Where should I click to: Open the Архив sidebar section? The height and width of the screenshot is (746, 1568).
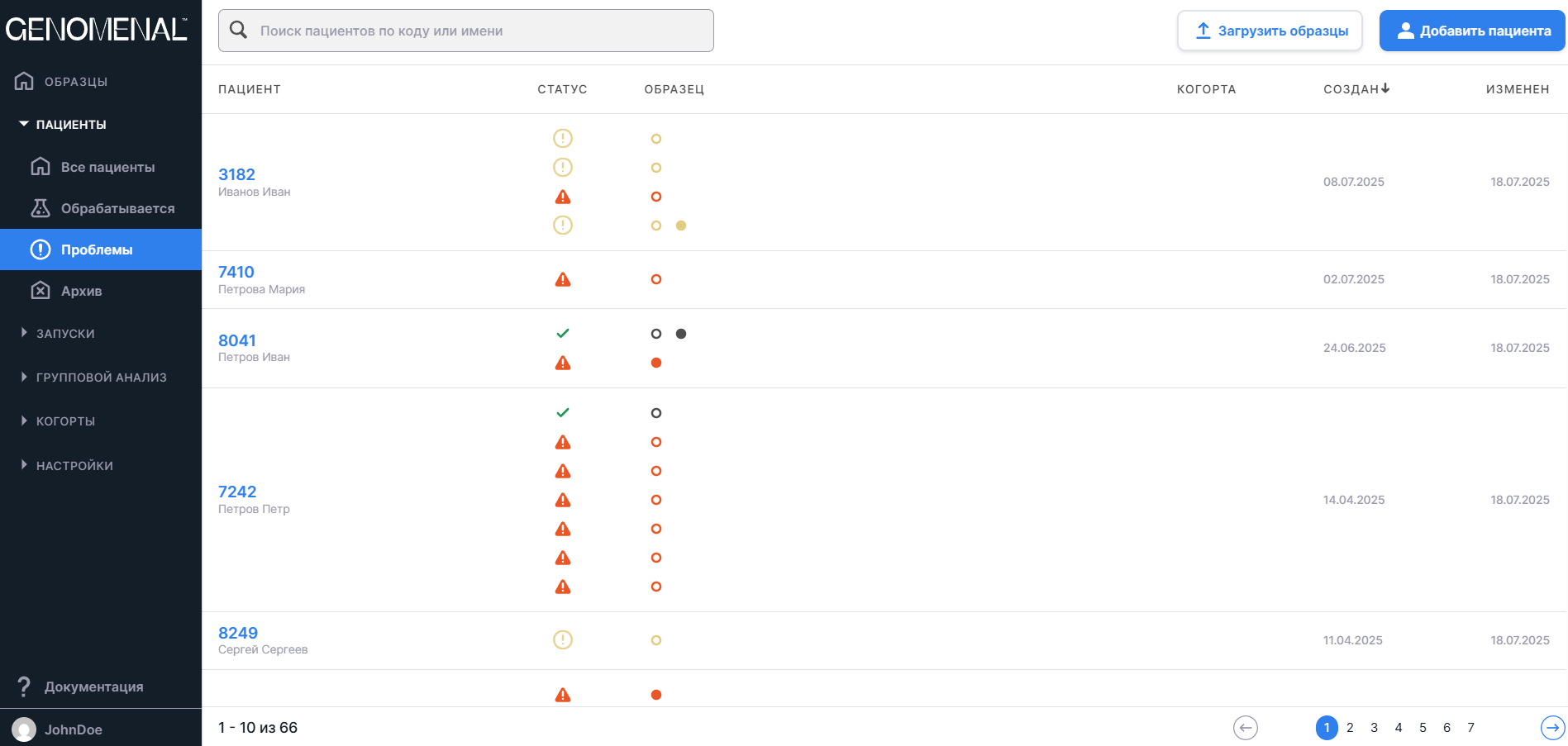coord(81,291)
